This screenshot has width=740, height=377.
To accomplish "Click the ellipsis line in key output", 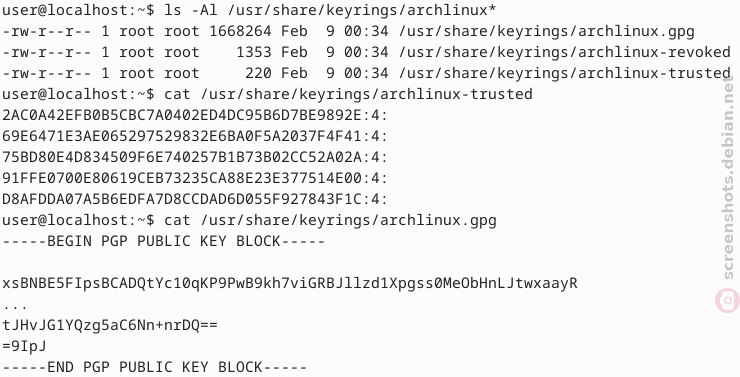I will [15, 306].
